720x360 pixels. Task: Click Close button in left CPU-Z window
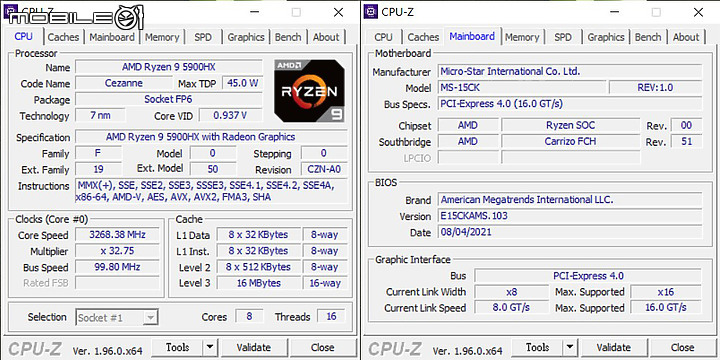click(323, 348)
